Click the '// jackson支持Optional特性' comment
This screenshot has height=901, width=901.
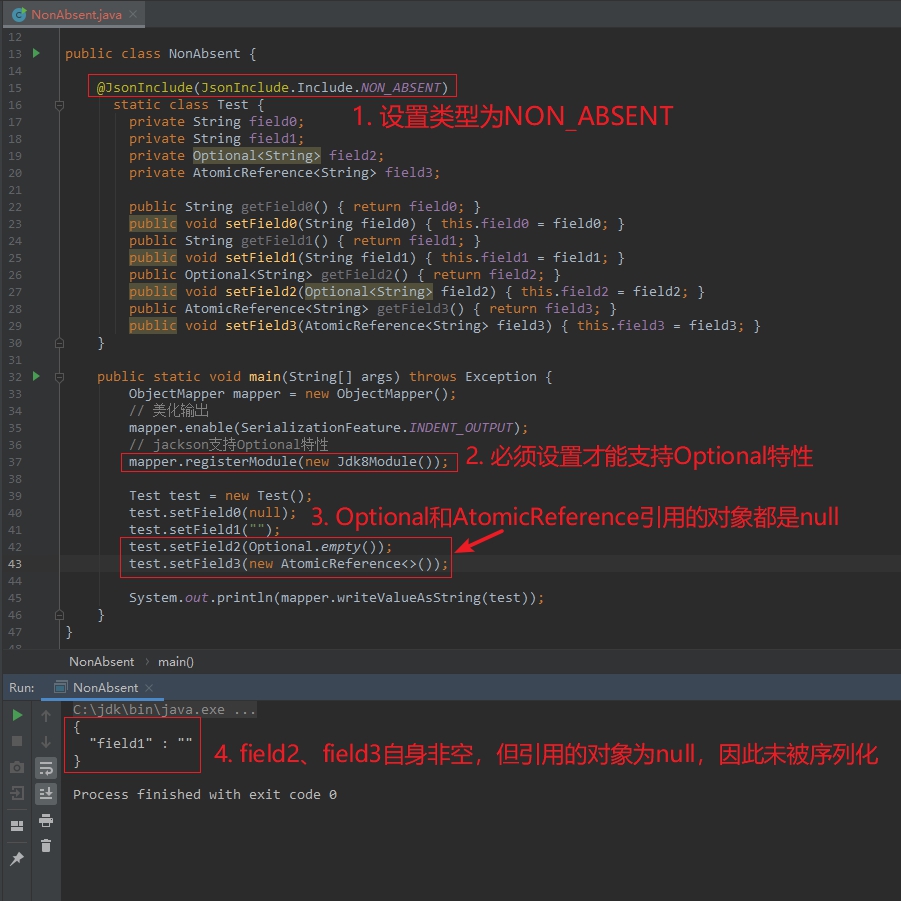point(229,444)
